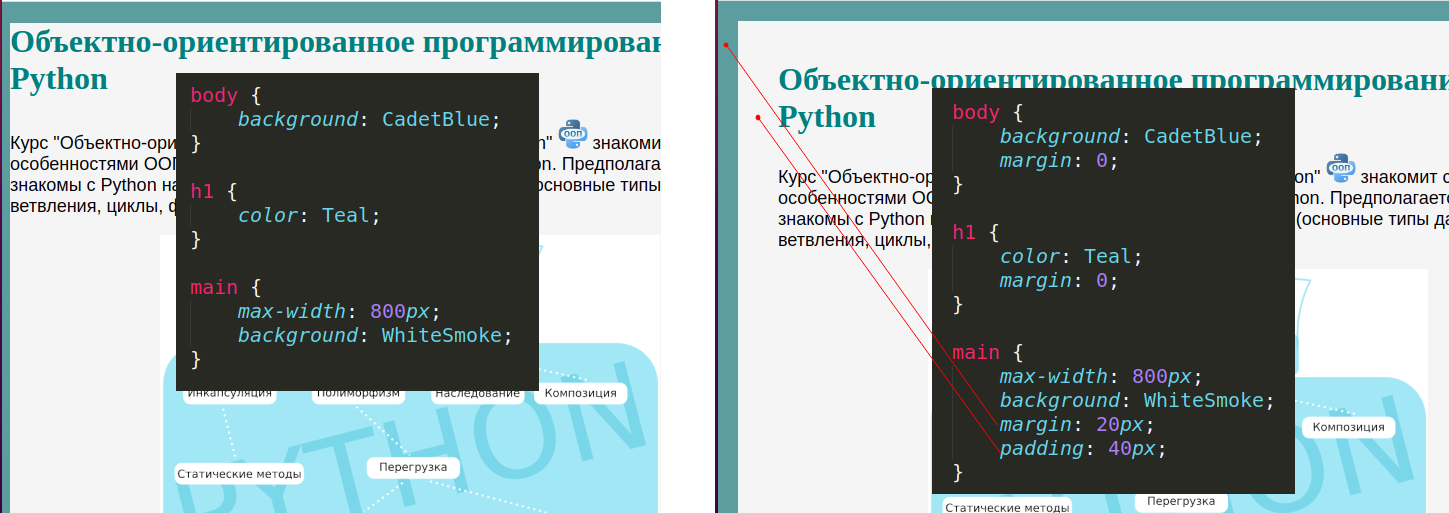Viewport: 1449px width, 513px height.
Task: Click the Наследование diagram label
Action: (477, 394)
